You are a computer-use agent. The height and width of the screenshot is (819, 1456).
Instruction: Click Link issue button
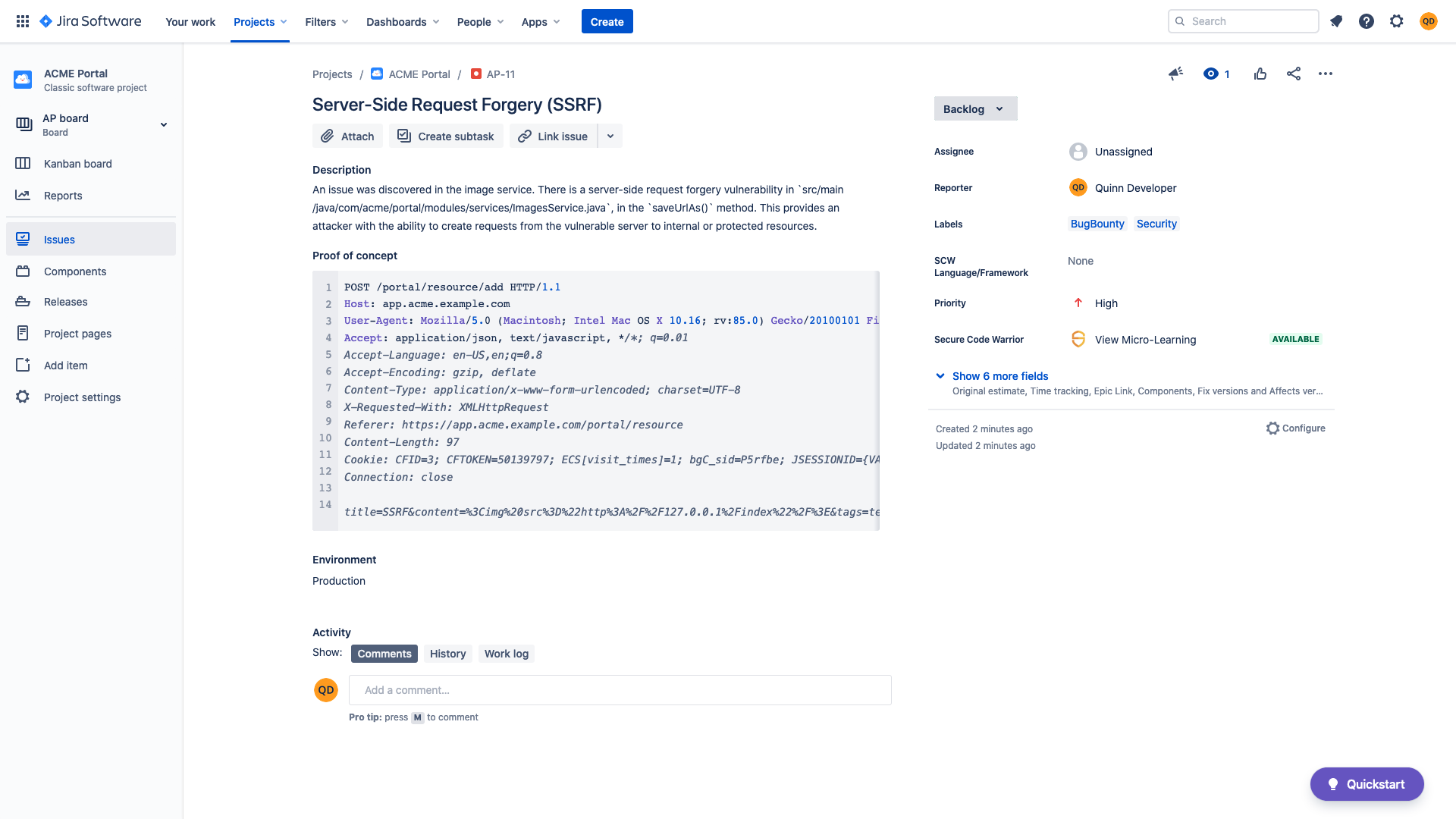(x=553, y=136)
